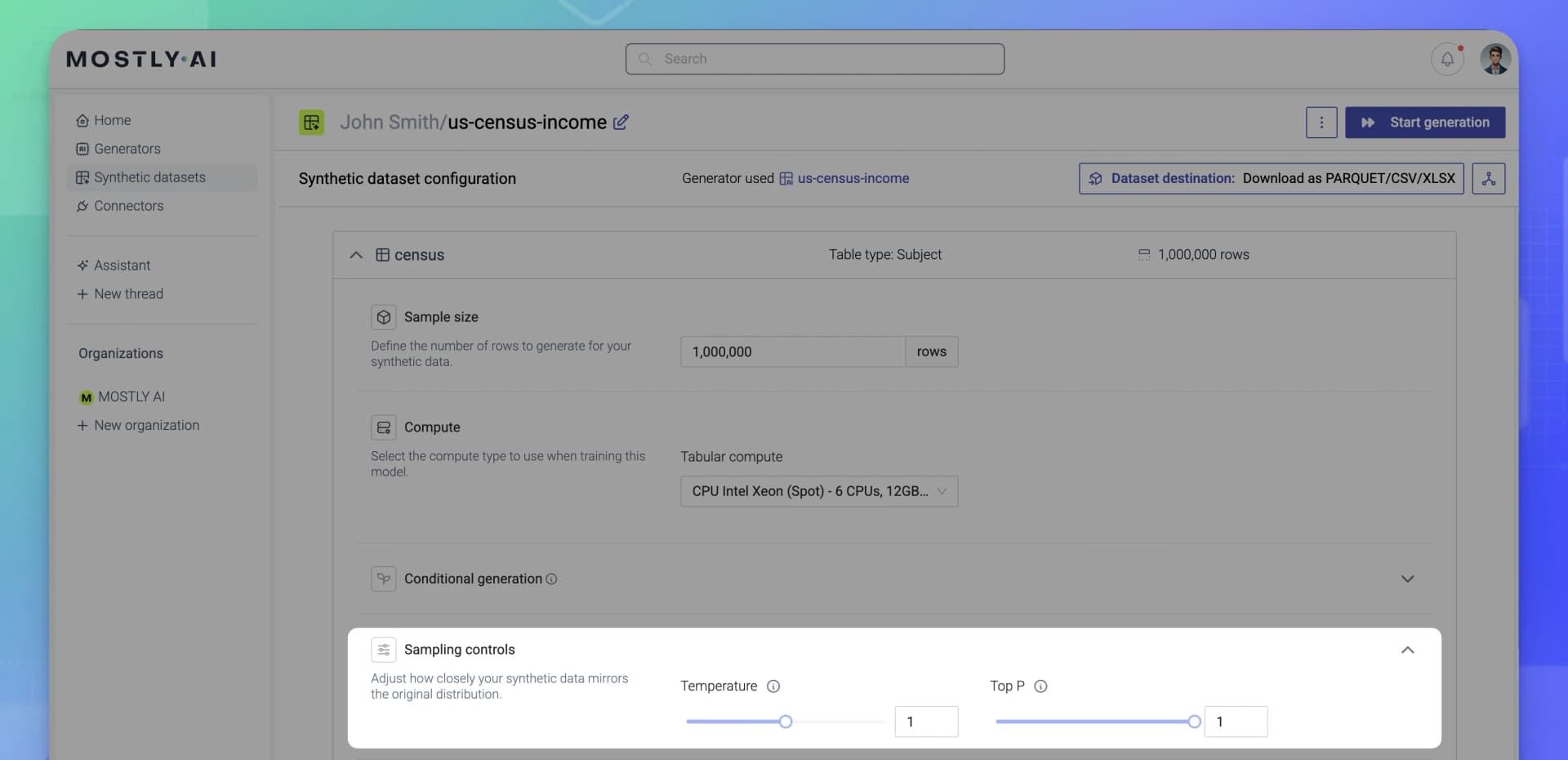1568x760 pixels.
Task: Open the us-census-income generator link
Action: [x=853, y=178]
